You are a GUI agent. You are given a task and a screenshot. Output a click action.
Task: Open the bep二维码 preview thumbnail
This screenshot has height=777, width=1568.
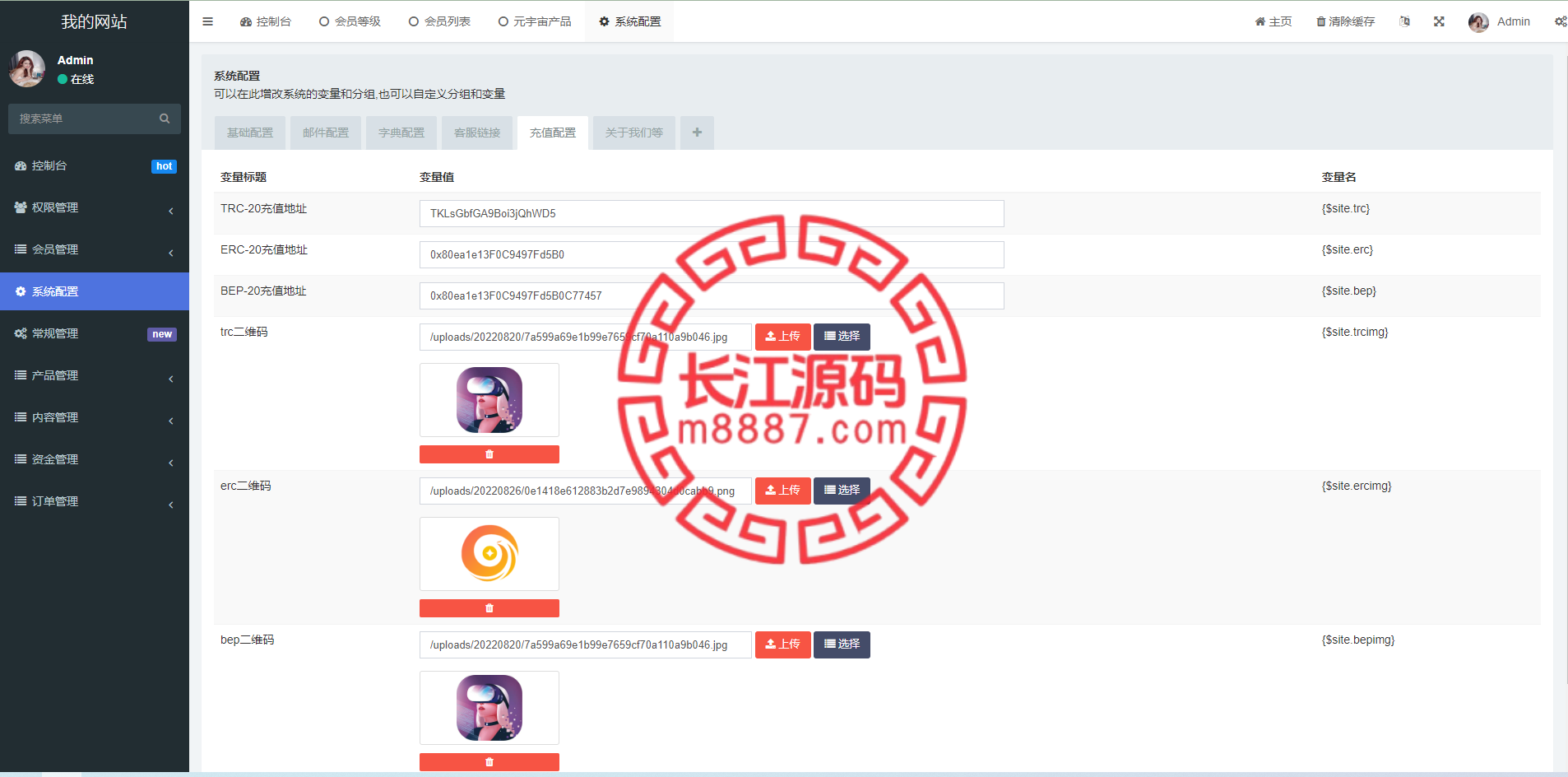tap(489, 708)
